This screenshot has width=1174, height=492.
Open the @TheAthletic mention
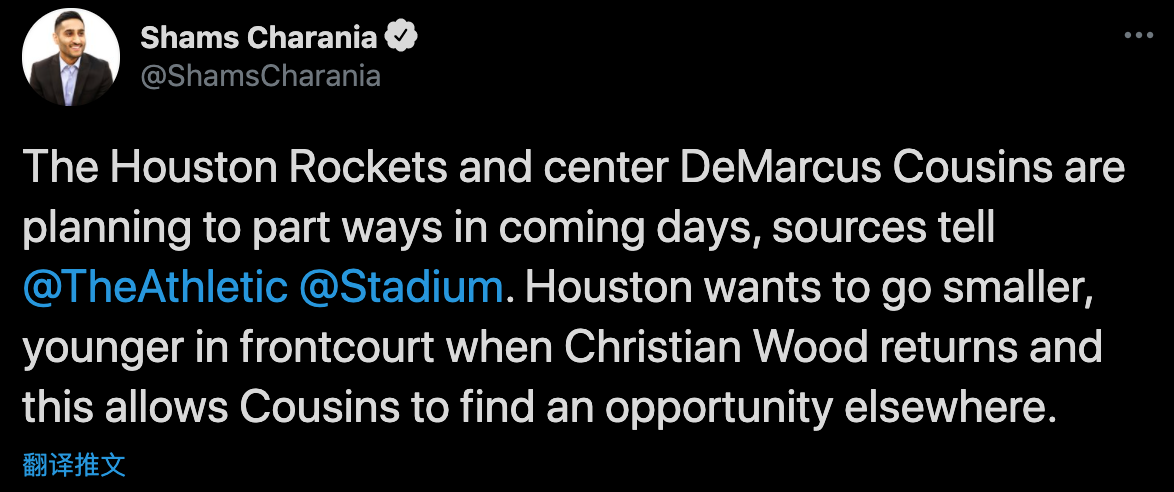coord(154,288)
